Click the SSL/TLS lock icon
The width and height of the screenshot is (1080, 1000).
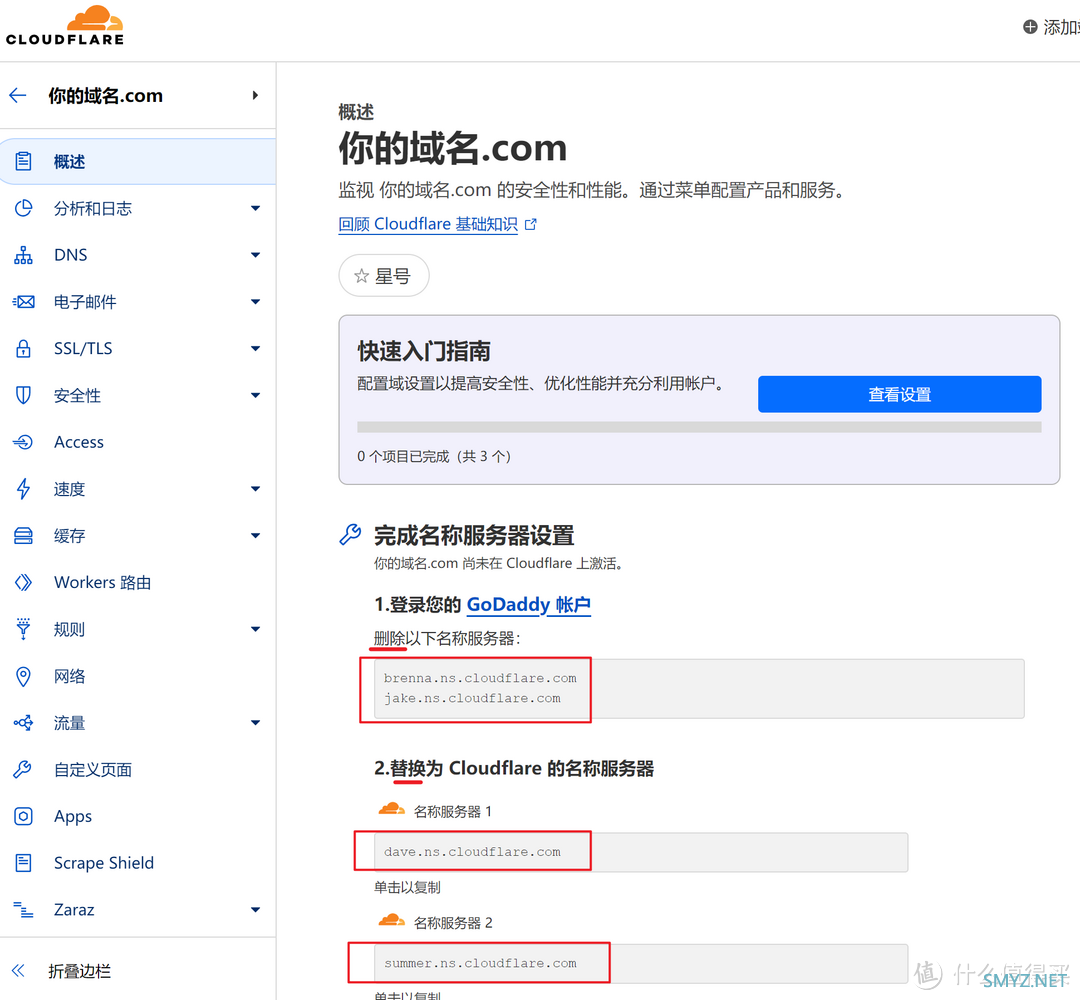point(23,348)
